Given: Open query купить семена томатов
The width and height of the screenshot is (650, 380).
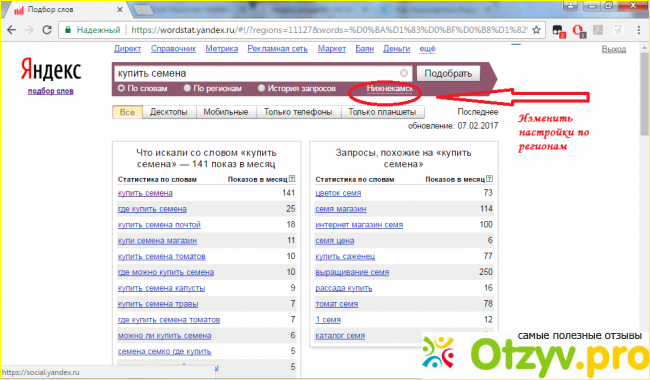Looking at the screenshot, I should 162,257.
